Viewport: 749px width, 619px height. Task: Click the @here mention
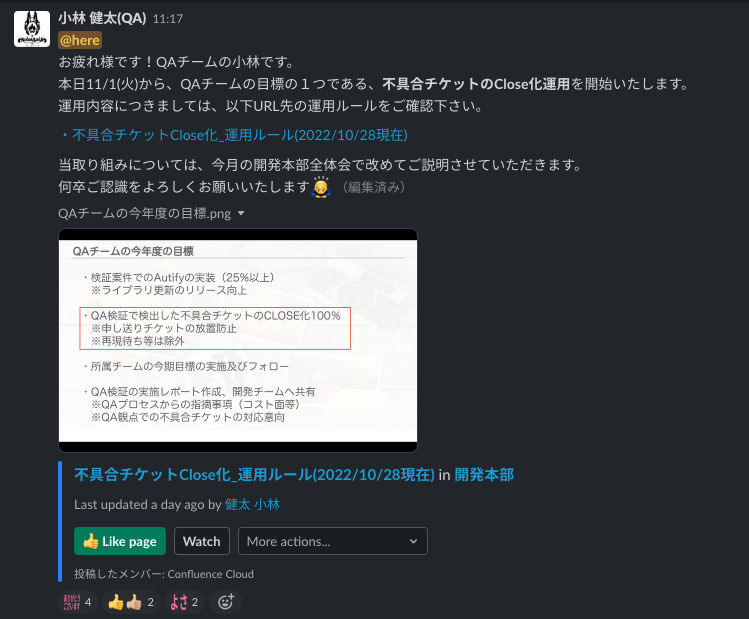click(x=80, y=40)
